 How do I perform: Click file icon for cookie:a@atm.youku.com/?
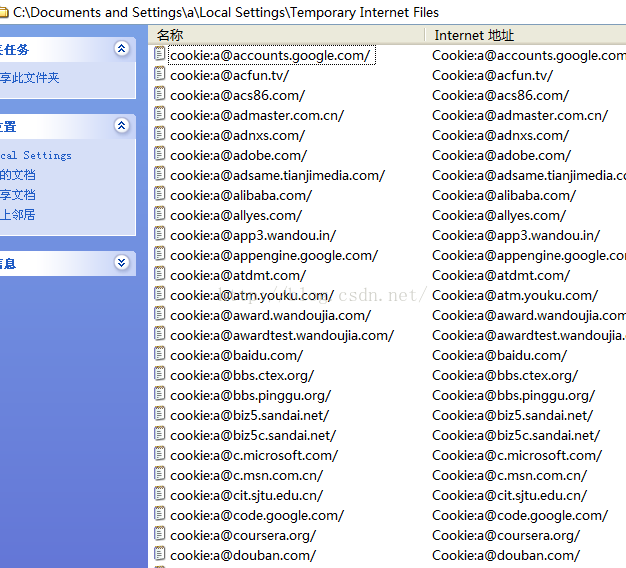160,293
